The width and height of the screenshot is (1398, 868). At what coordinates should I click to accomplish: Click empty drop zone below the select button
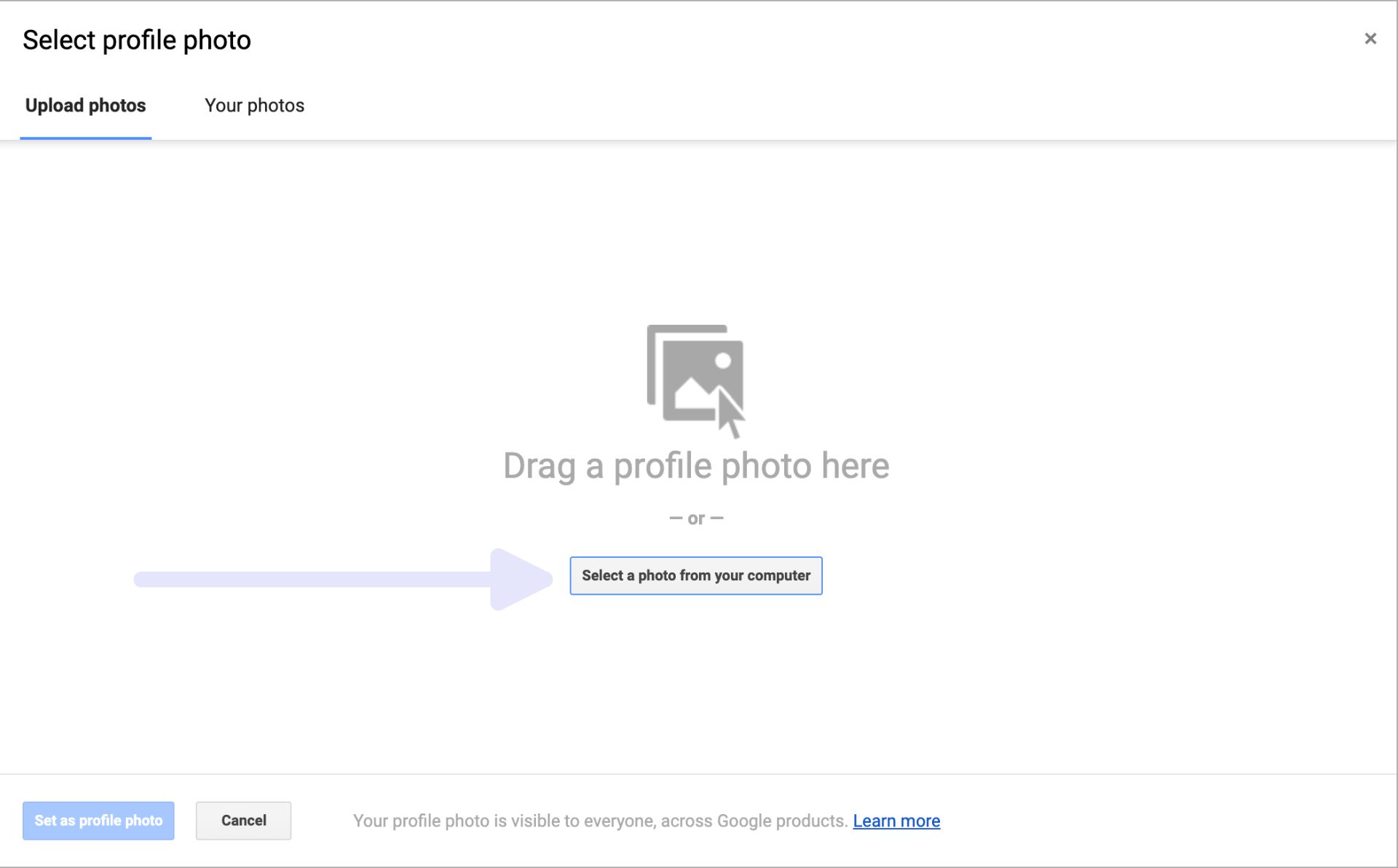click(x=695, y=684)
